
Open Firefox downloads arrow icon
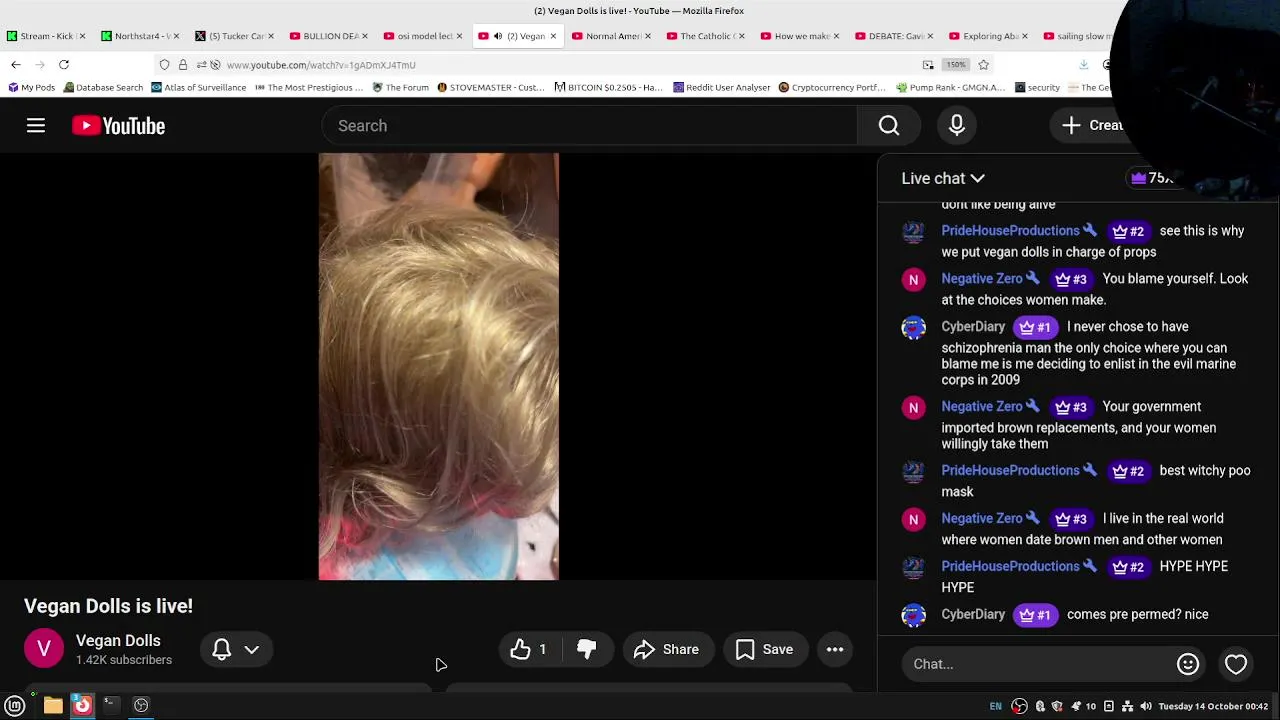click(1083, 64)
